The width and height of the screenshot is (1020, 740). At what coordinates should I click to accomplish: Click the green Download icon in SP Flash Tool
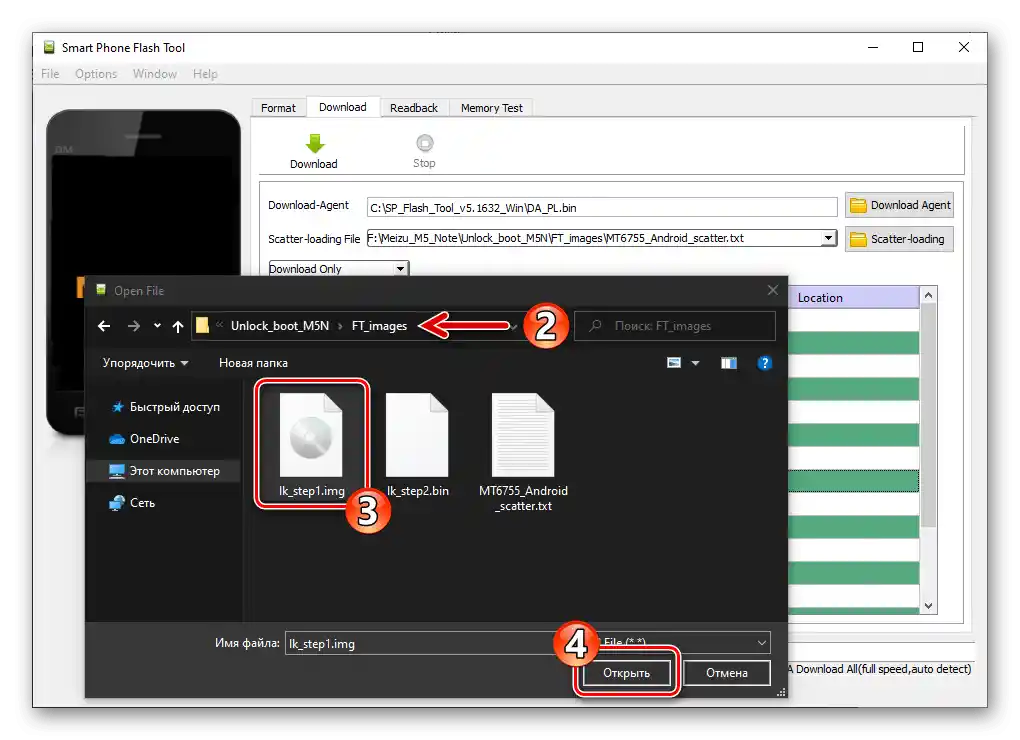(313, 145)
